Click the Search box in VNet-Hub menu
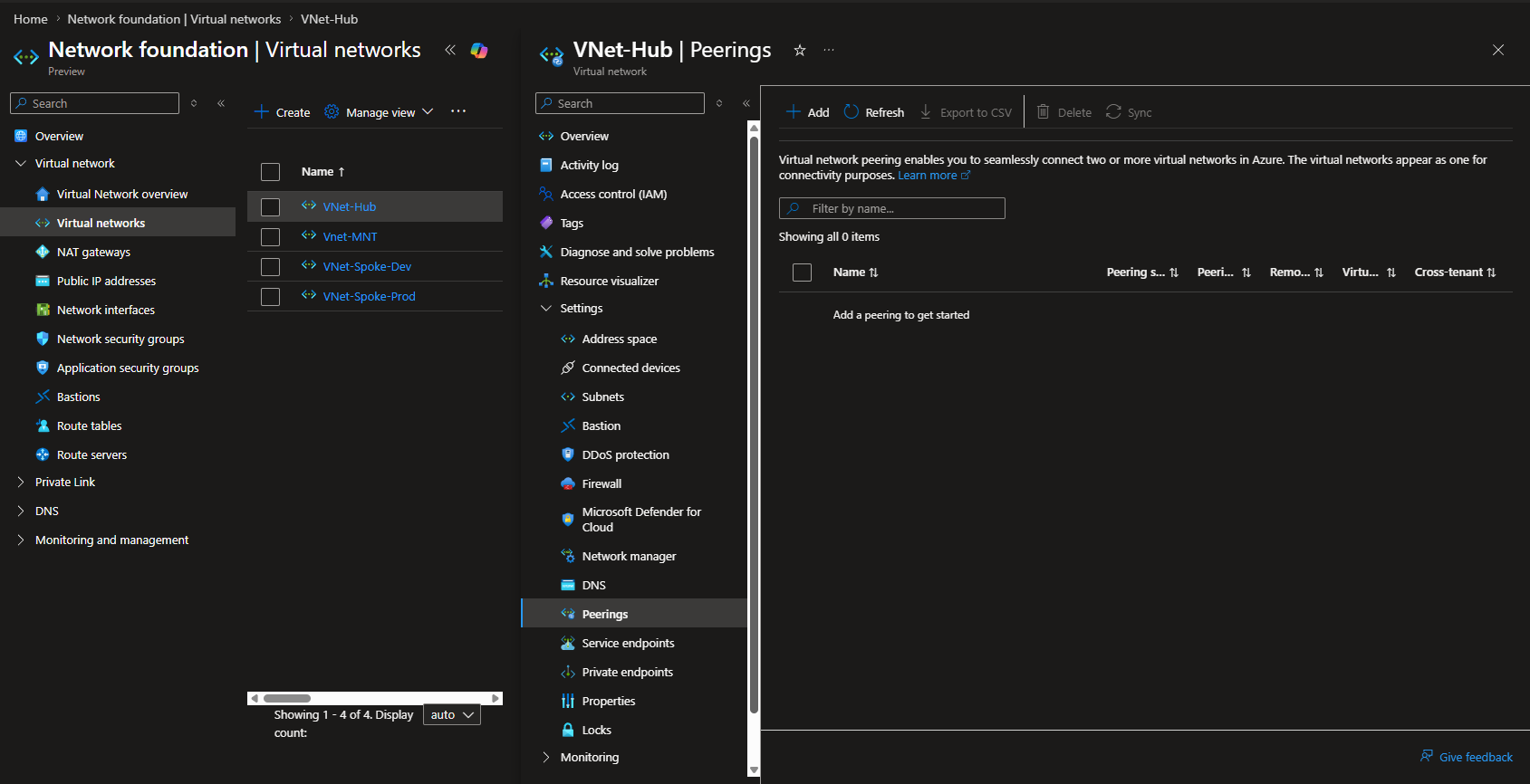 pos(620,103)
